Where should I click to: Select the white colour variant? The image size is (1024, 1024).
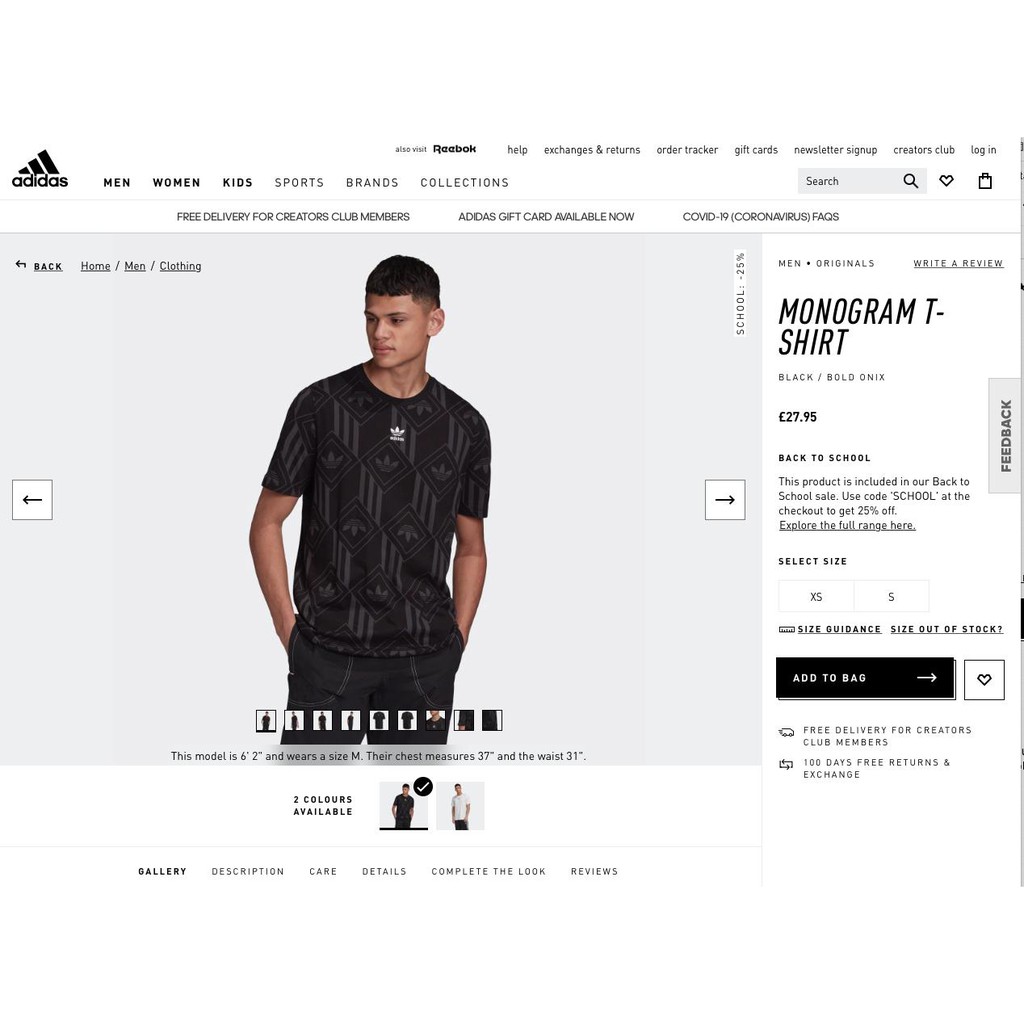[x=460, y=806]
